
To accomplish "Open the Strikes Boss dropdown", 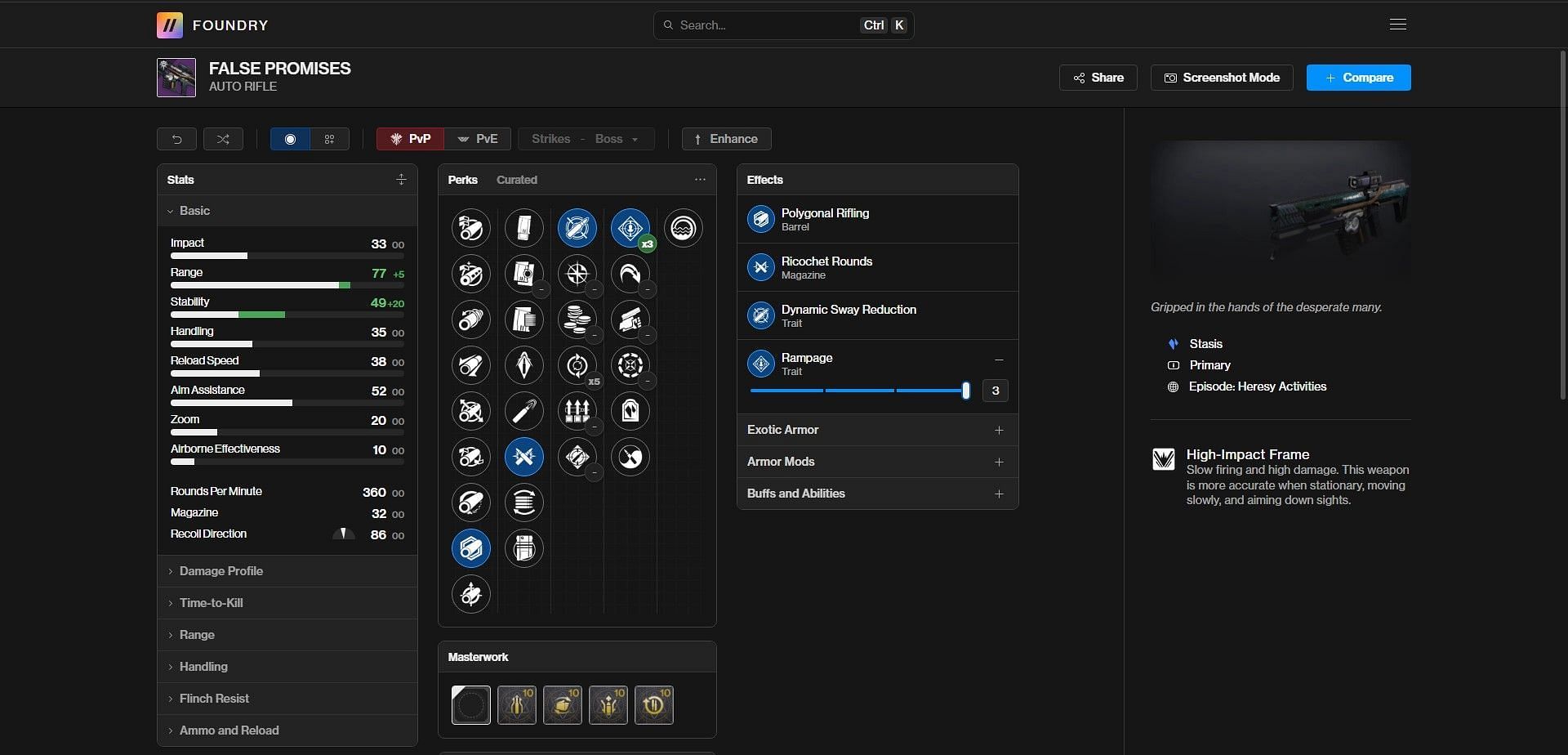I will coord(585,139).
